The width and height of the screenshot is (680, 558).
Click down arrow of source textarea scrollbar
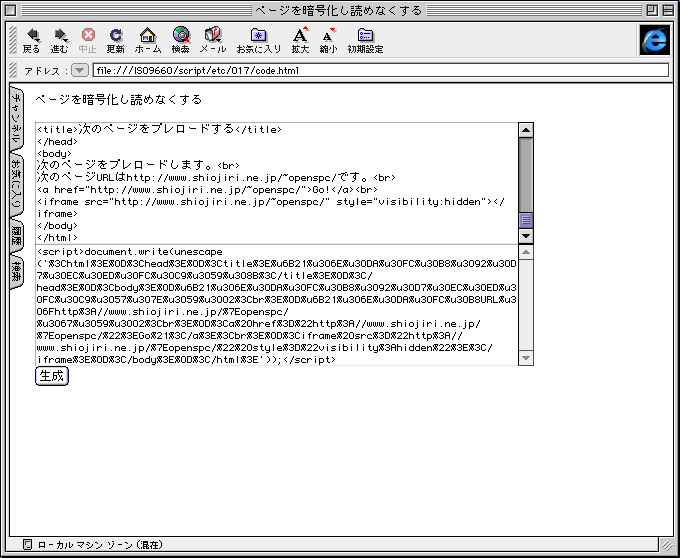point(526,236)
